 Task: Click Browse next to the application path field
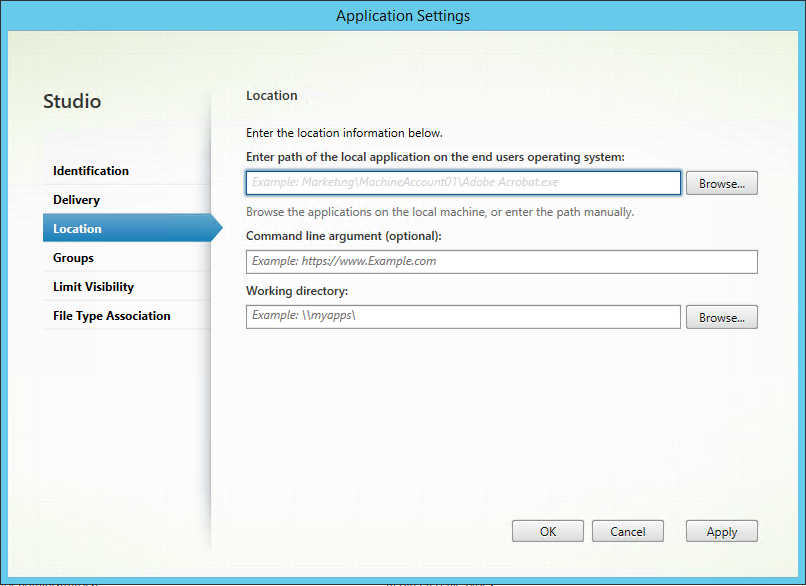pos(721,183)
